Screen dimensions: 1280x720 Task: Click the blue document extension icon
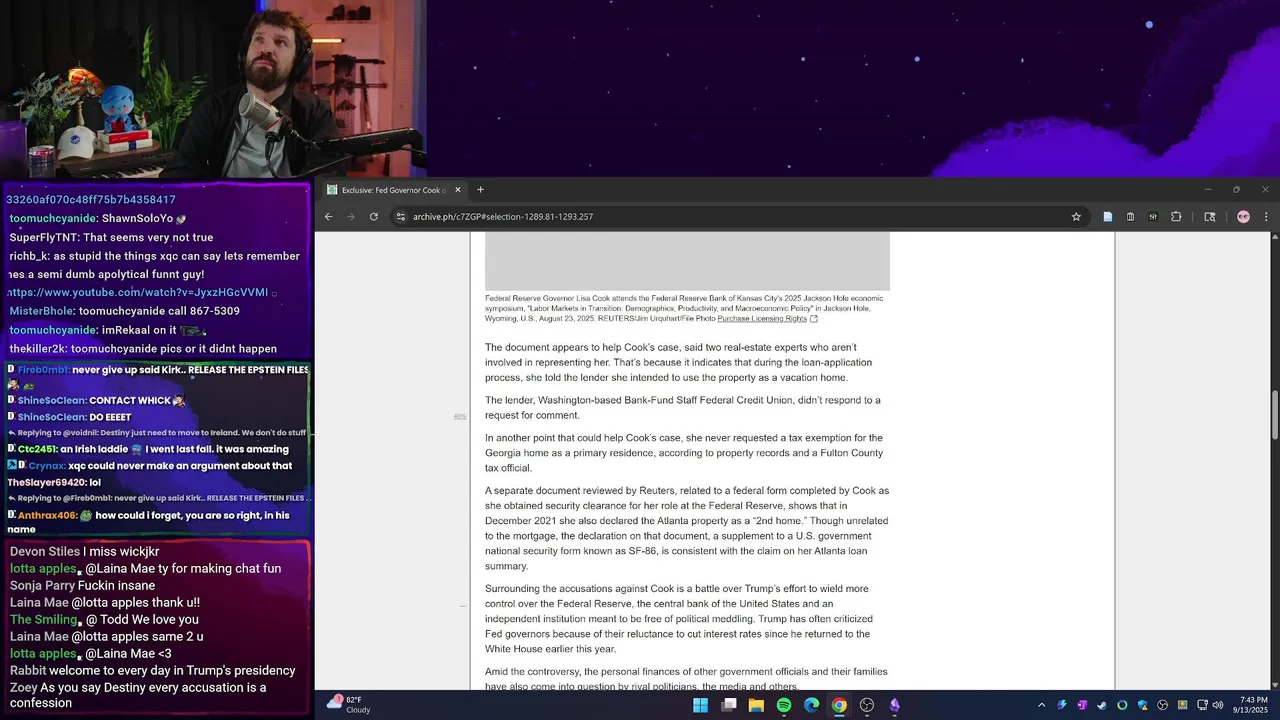(1107, 216)
